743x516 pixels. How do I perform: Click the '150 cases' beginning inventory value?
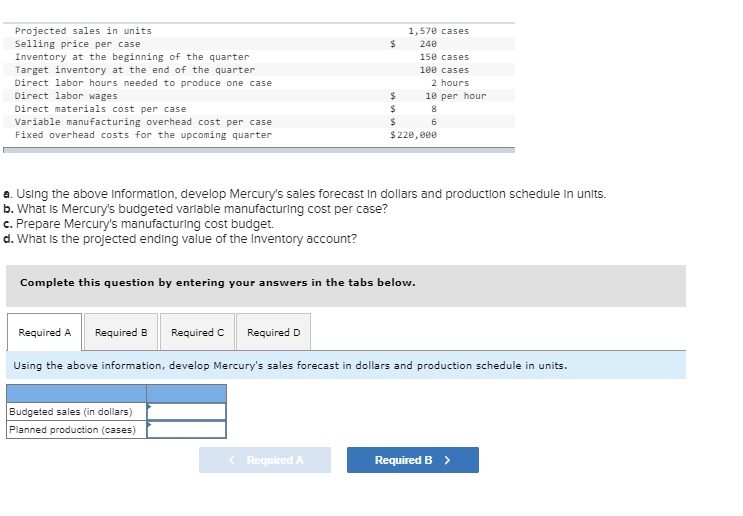444,57
